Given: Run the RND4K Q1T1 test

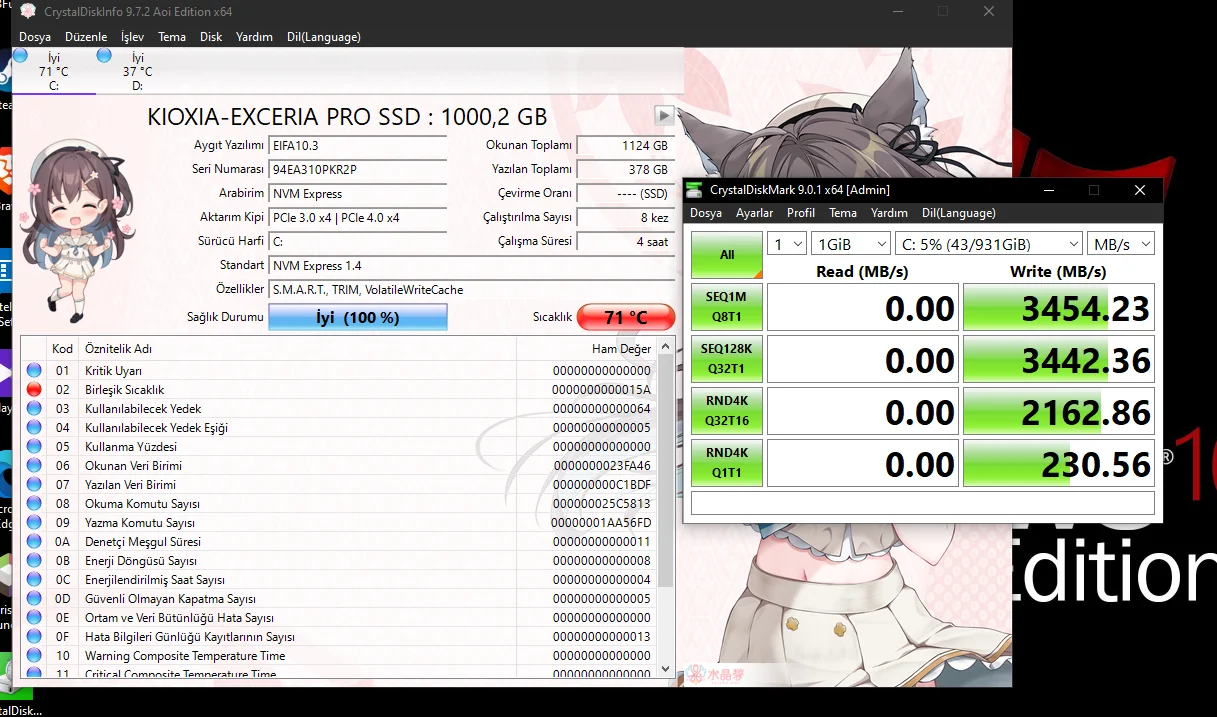Looking at the screenshot, I should pos(727,463).
